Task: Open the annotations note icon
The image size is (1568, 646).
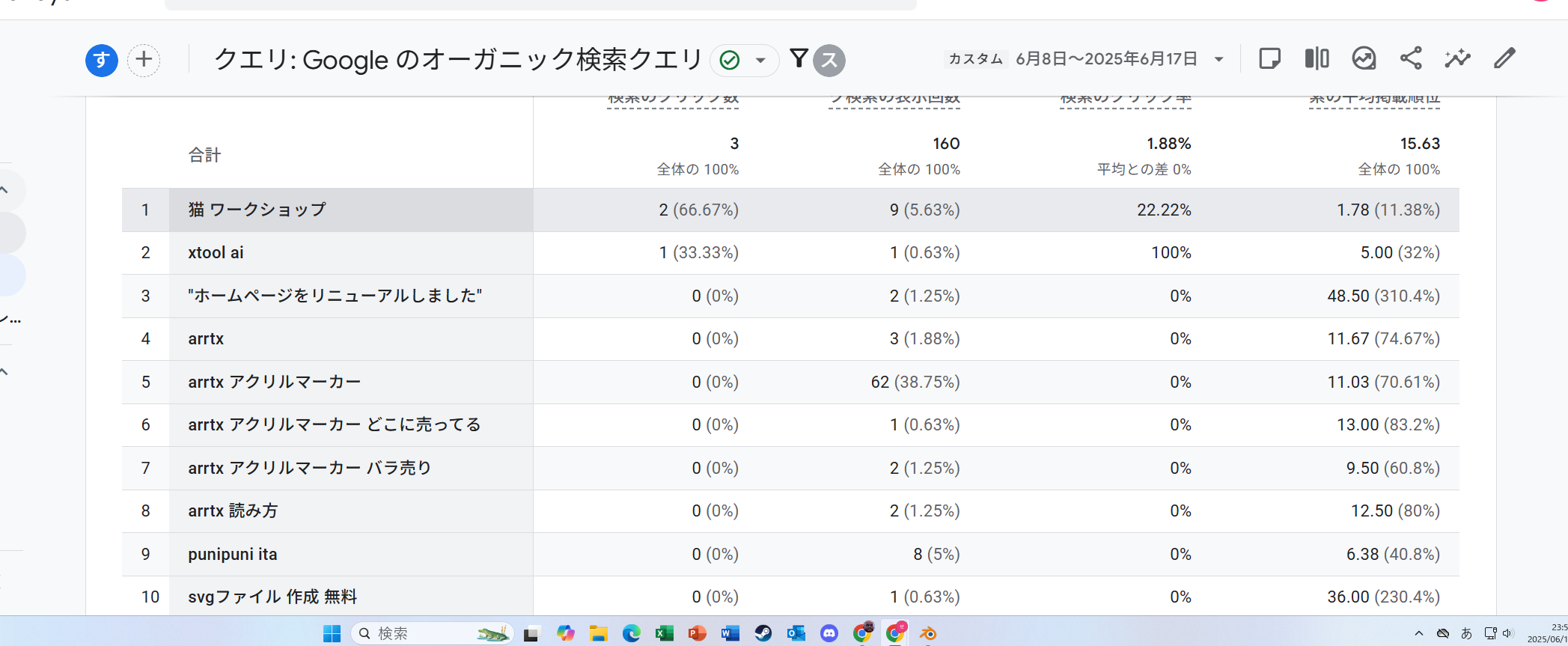Action: click(x=1269, y=58)
